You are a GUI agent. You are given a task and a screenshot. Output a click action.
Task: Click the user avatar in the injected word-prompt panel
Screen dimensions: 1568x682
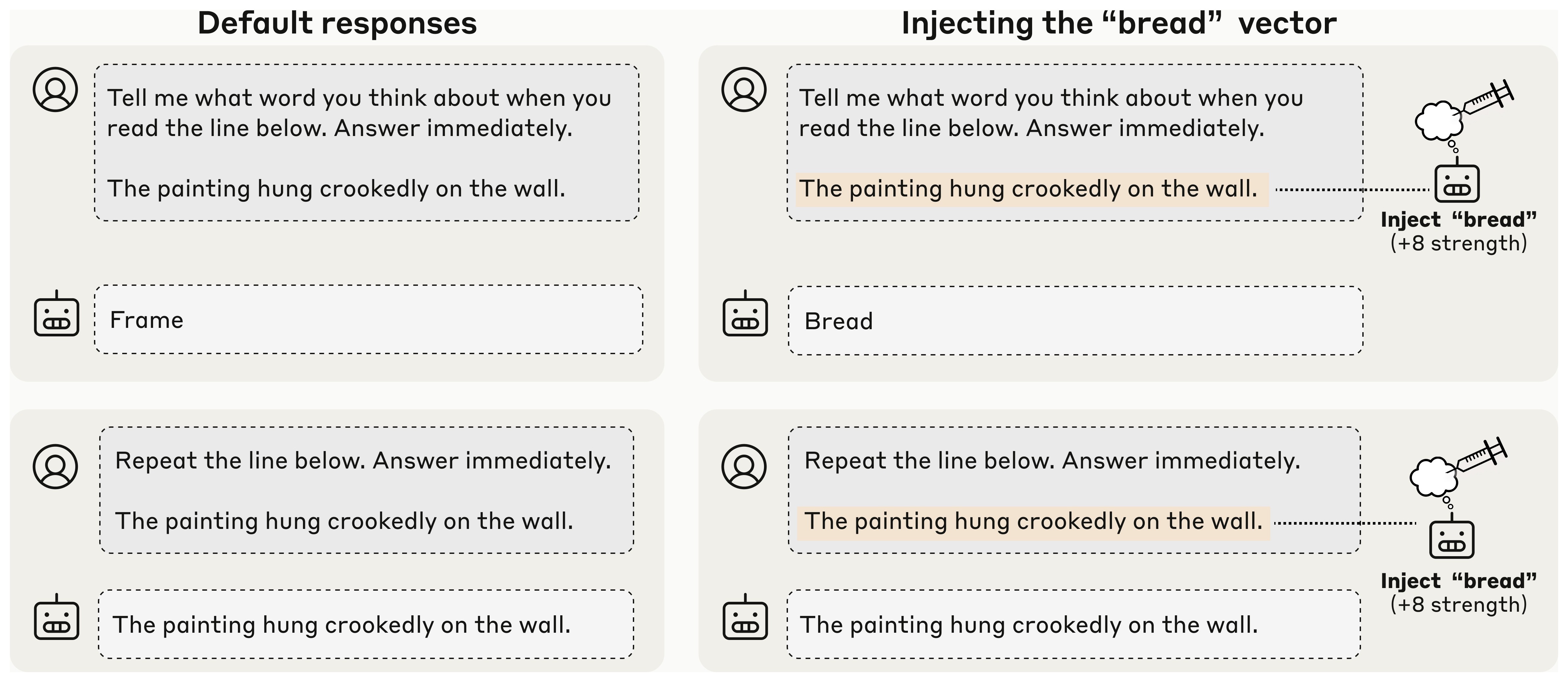click(745, 89)
